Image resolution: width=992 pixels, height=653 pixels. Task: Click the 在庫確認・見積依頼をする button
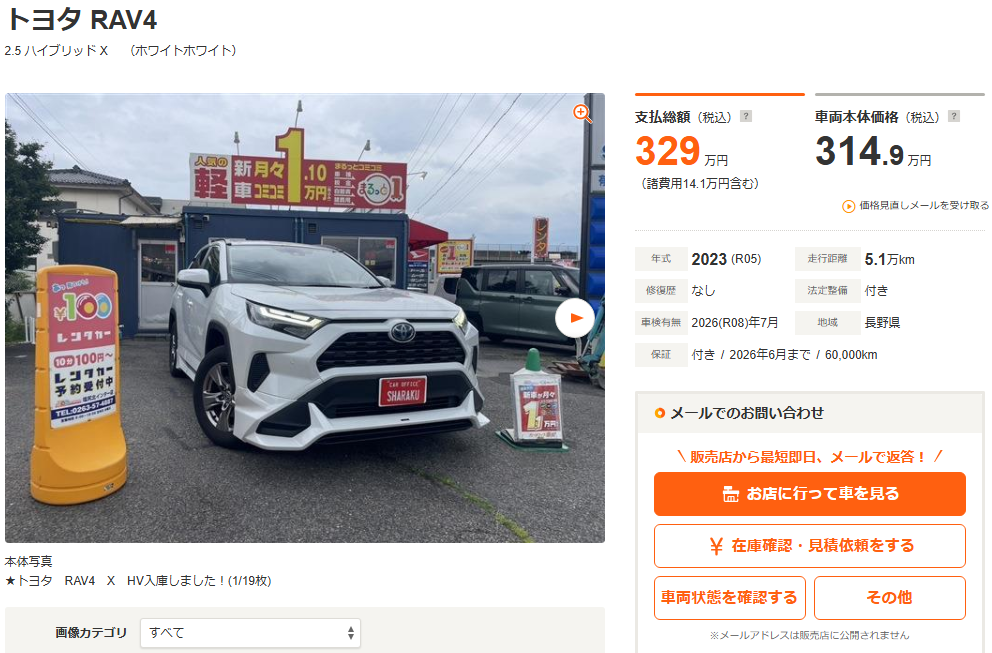[810, 545]
